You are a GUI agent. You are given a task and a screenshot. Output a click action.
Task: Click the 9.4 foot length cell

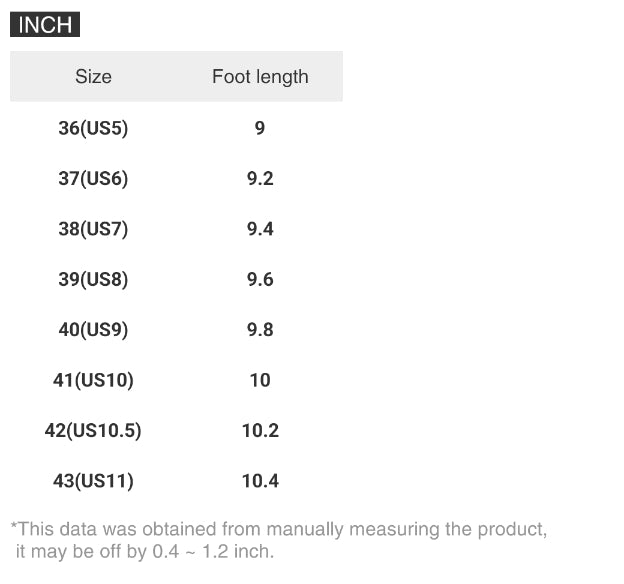(x=260, y=229)
